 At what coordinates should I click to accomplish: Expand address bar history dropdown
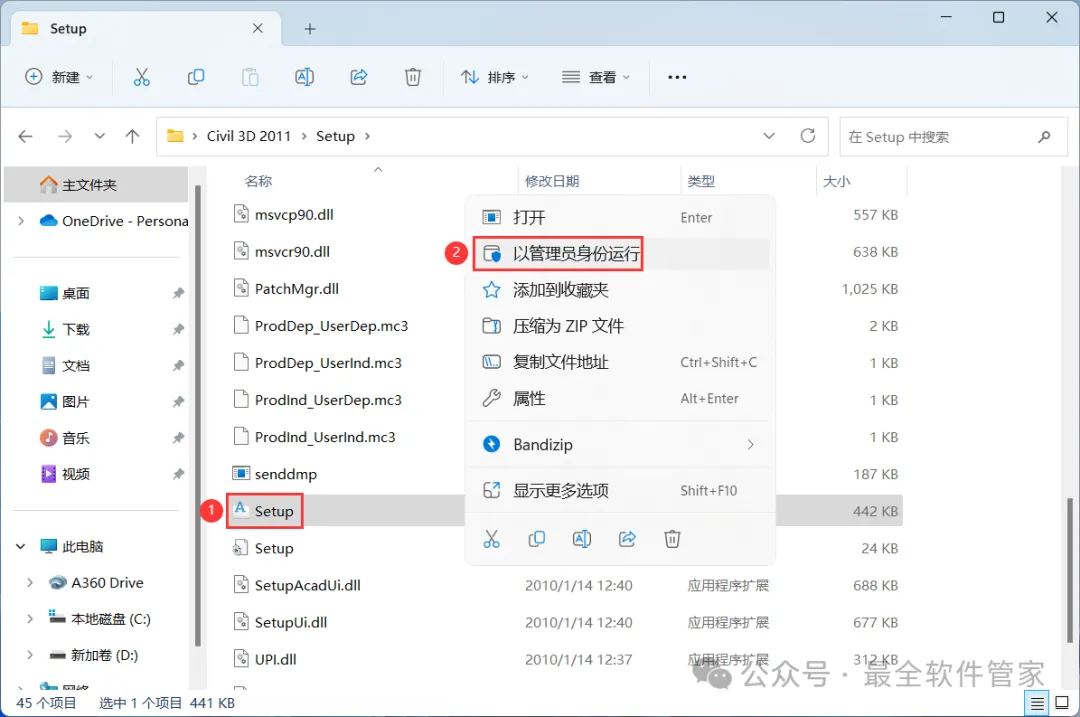769,136
